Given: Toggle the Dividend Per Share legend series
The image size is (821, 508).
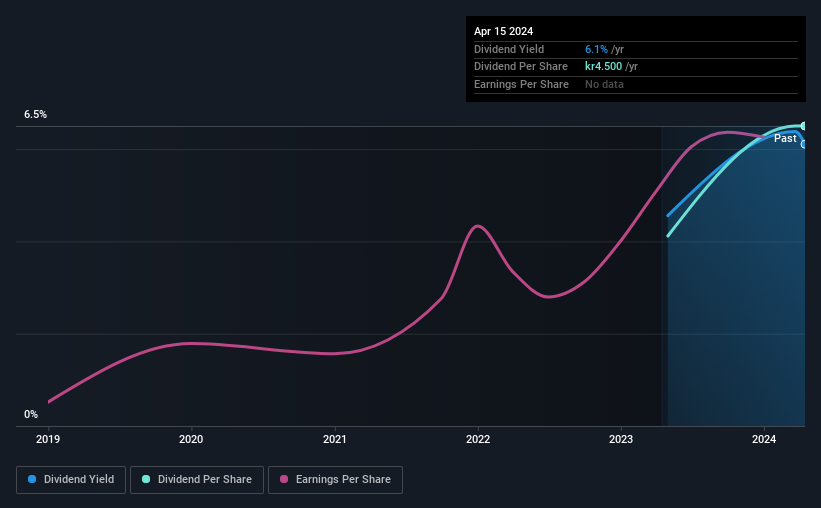Looking at the screenshot, I should pos(196,480).
